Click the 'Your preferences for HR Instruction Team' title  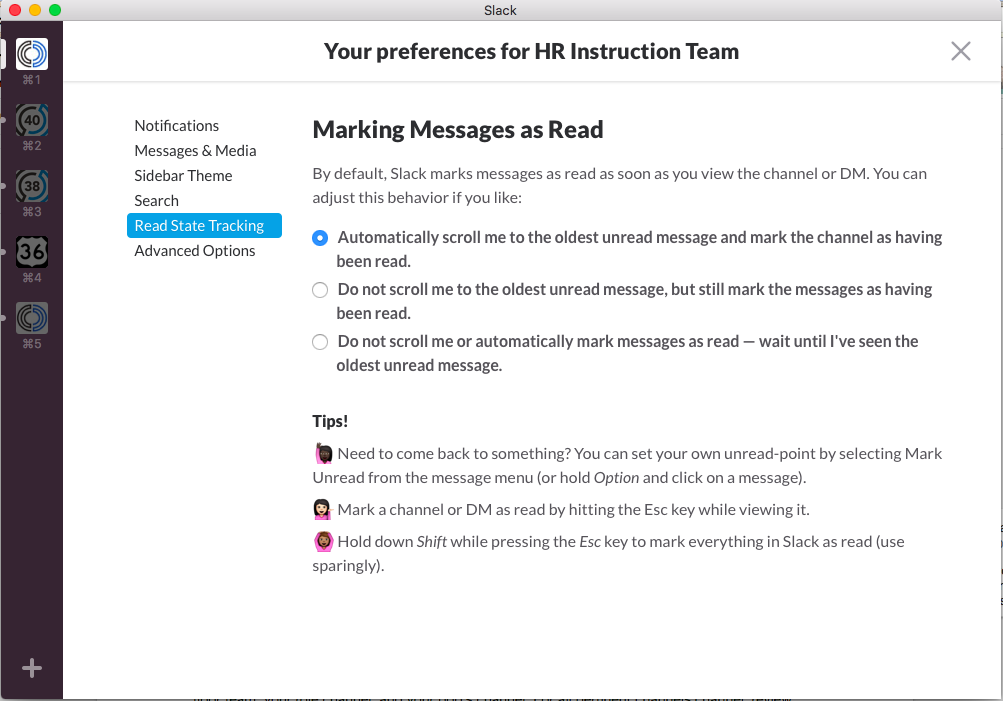click(x=531, y=51)
